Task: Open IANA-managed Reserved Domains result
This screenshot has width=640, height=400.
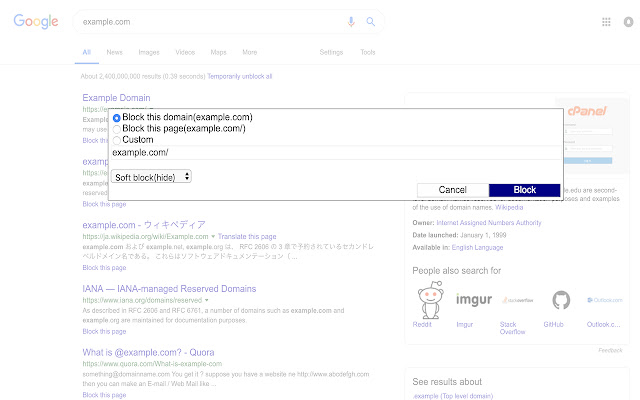Action: tap(169, 289)
